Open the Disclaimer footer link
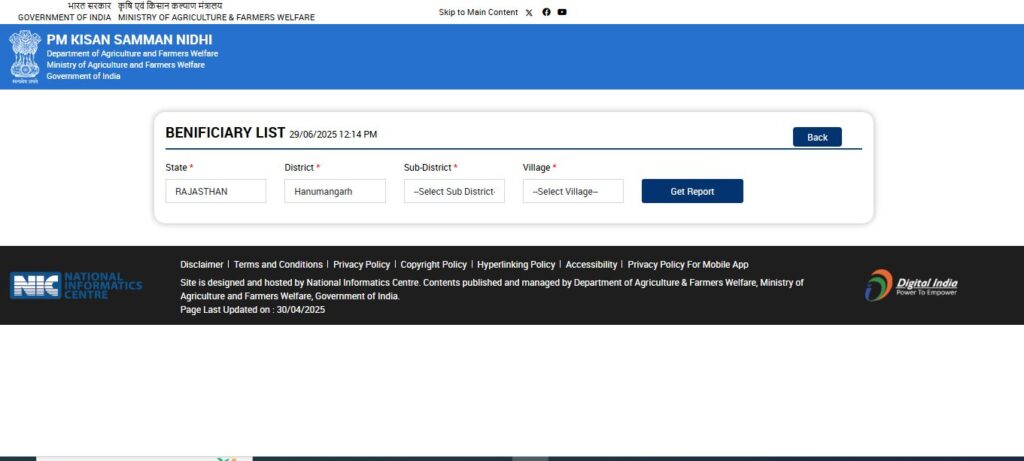The height and width of the screenshot is (461, 1024). pyautogui.click(x=201, y=265)
